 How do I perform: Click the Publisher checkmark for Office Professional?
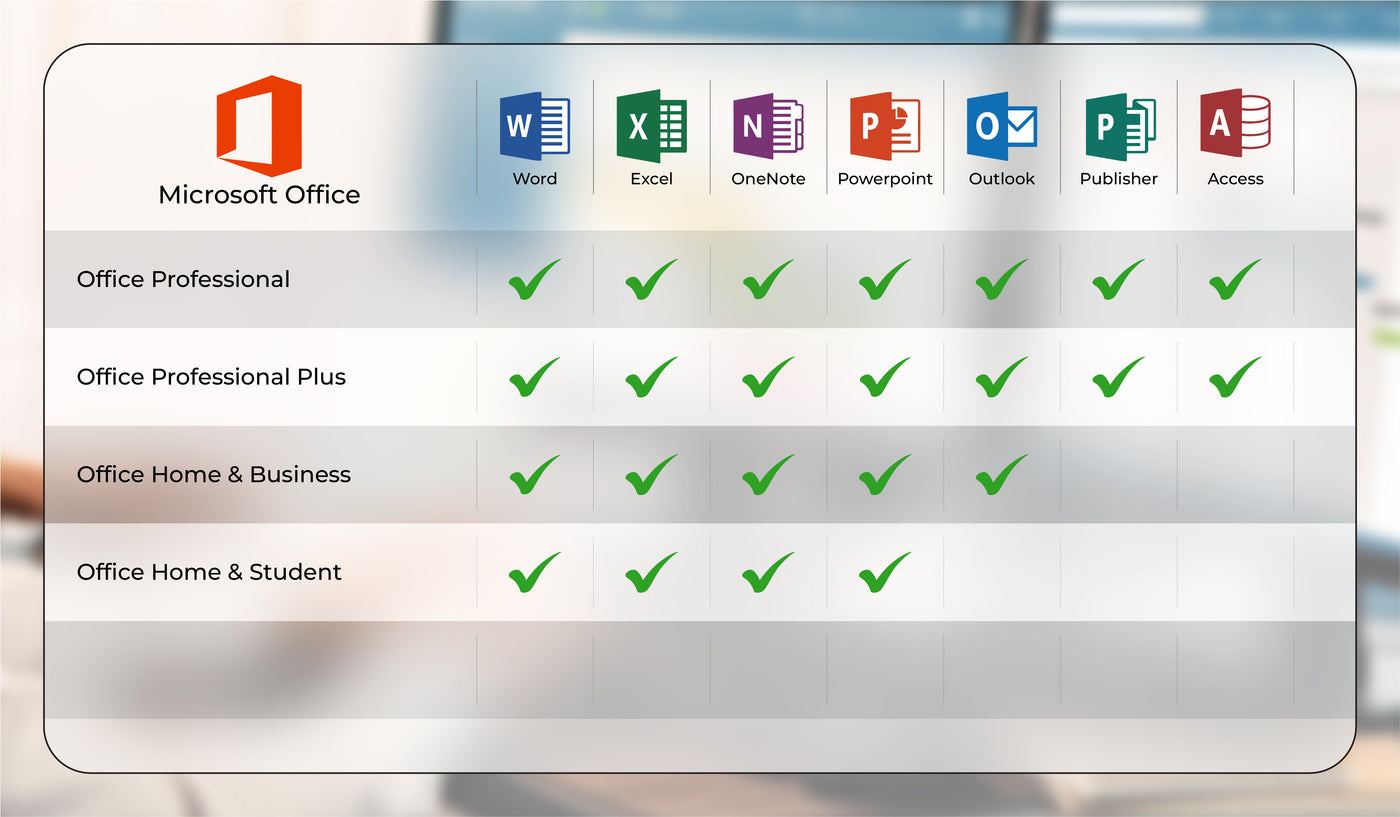[1119, 280]
